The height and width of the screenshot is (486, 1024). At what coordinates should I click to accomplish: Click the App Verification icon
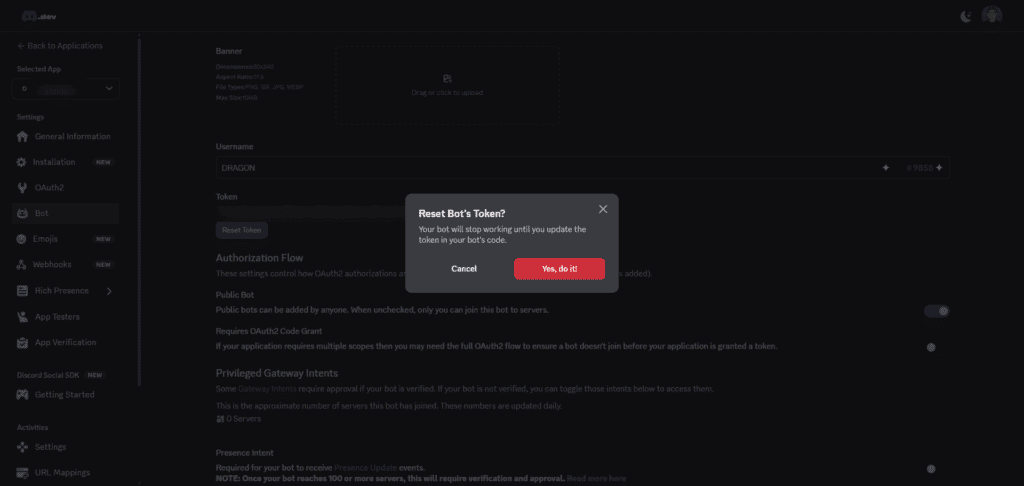click(x=22, y=342)
